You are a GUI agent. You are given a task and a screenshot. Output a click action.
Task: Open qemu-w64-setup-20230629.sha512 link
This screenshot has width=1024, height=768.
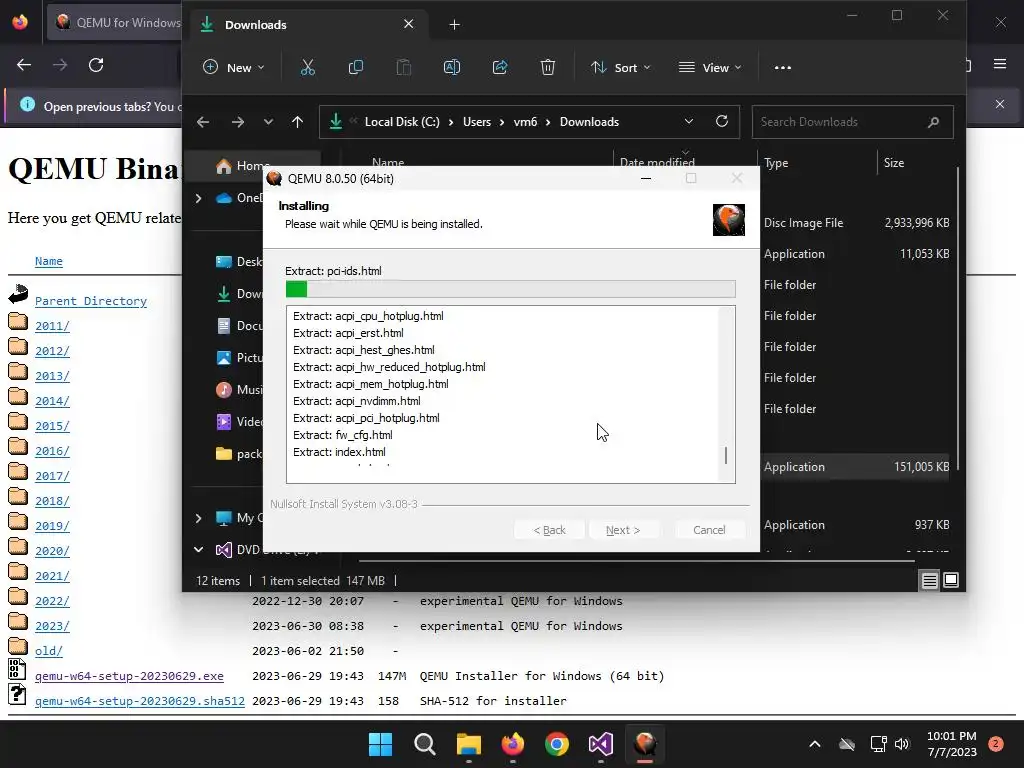pyautogui.click(x=140, y=701)
